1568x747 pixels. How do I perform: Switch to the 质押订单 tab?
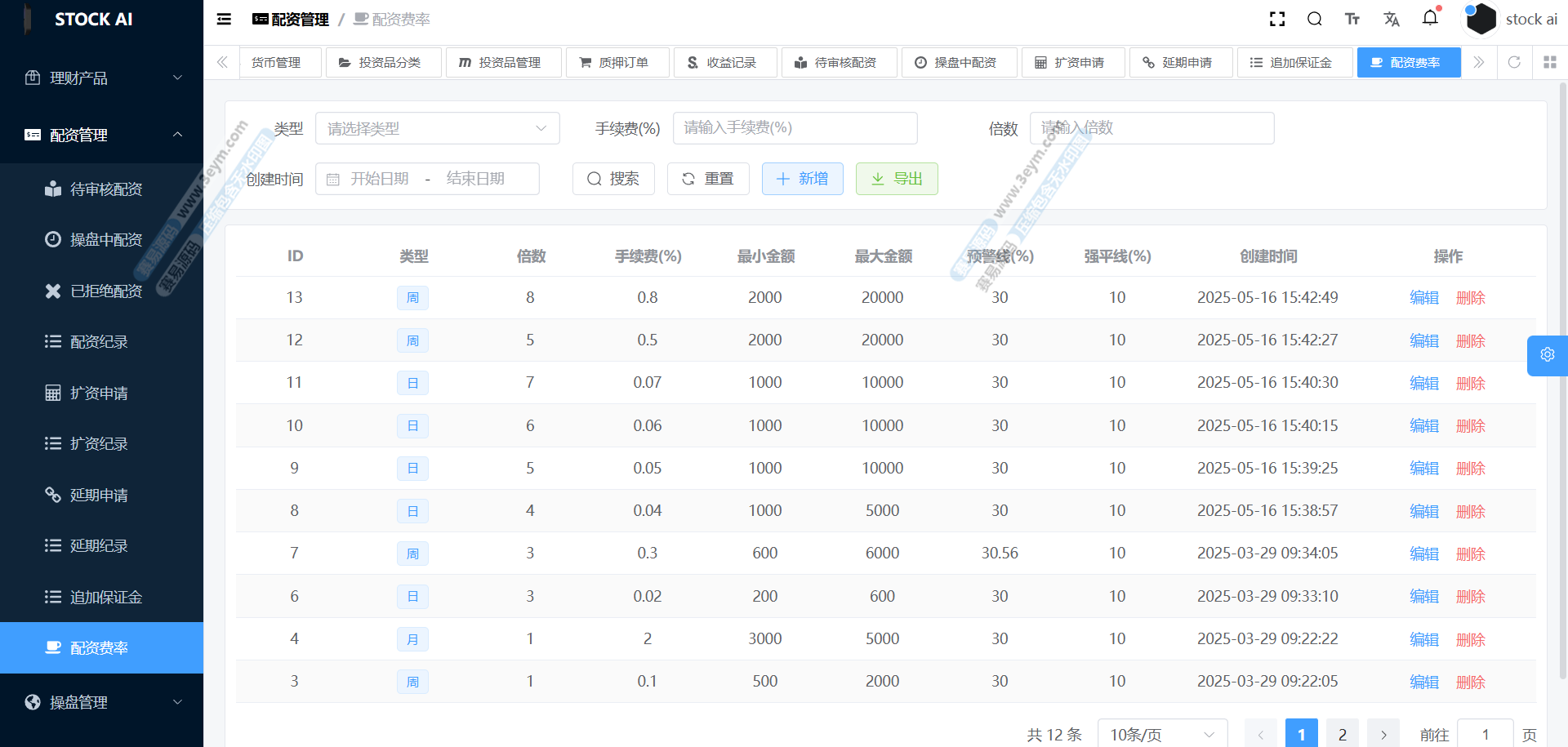pos(617,62)
